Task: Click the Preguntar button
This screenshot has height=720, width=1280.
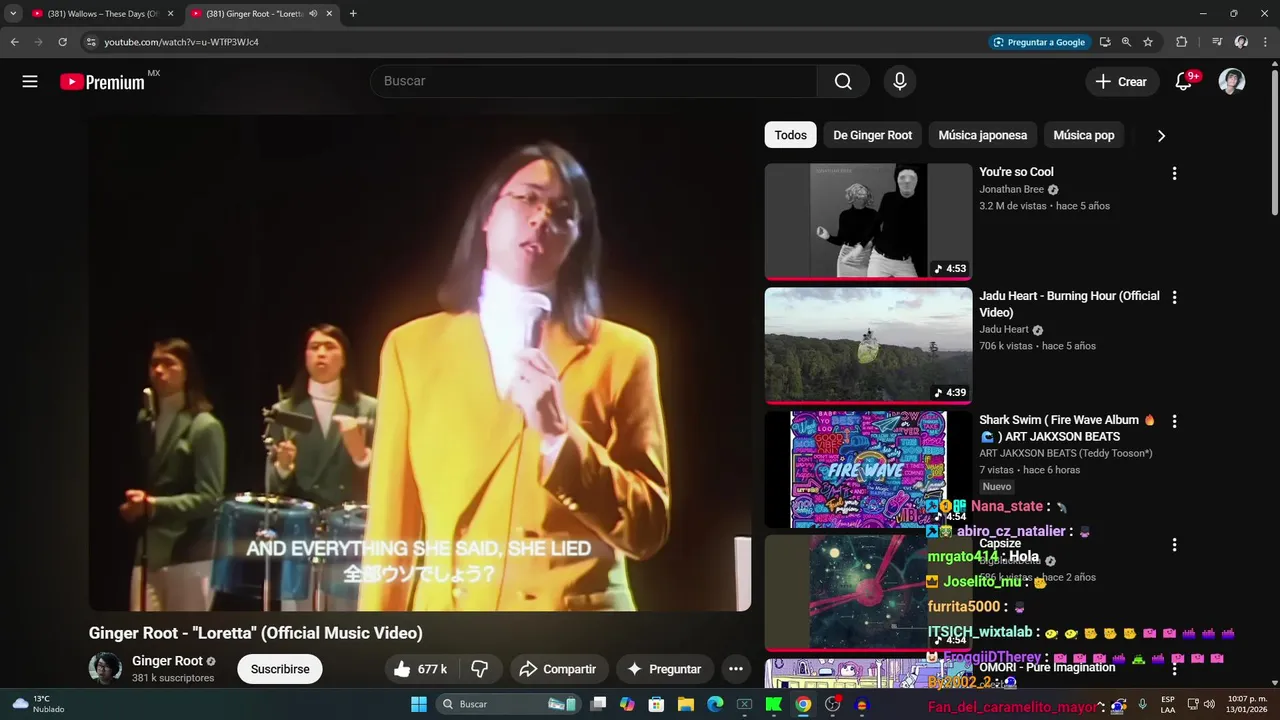Action: pyautogui.click(x=664, y=669)
